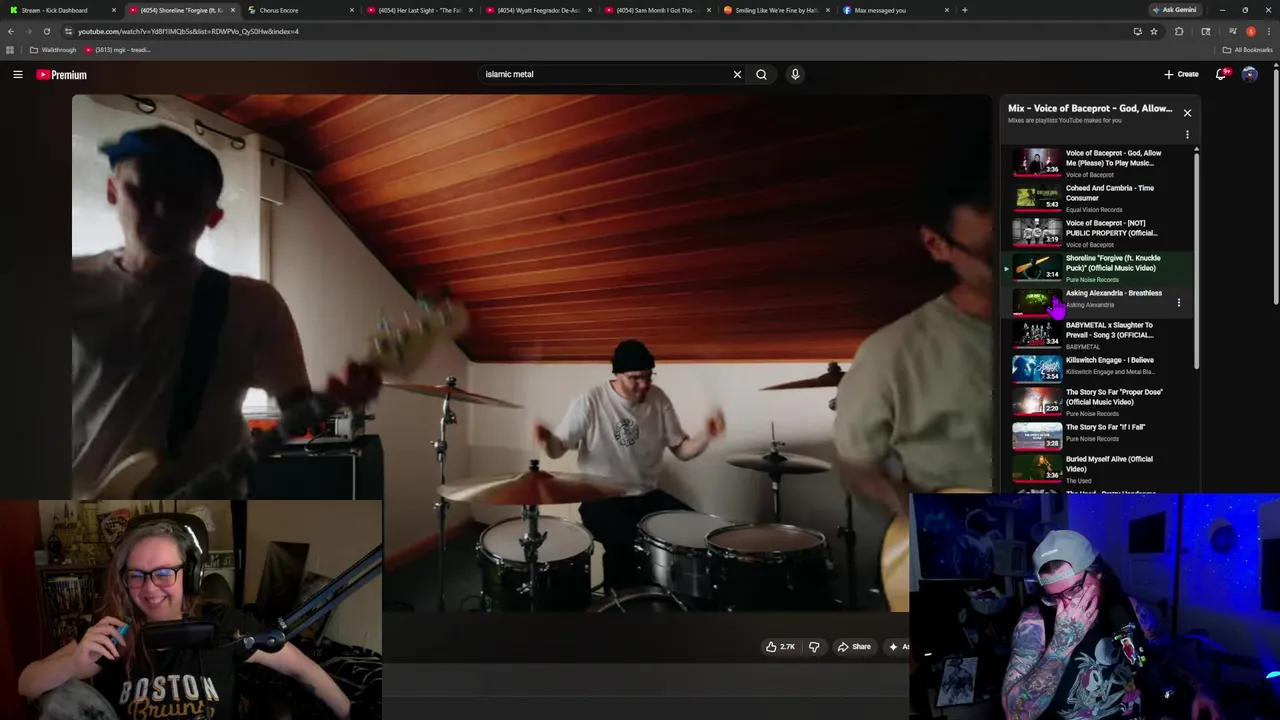
Task: Open the Create menu
Action: pos(1181,74)
